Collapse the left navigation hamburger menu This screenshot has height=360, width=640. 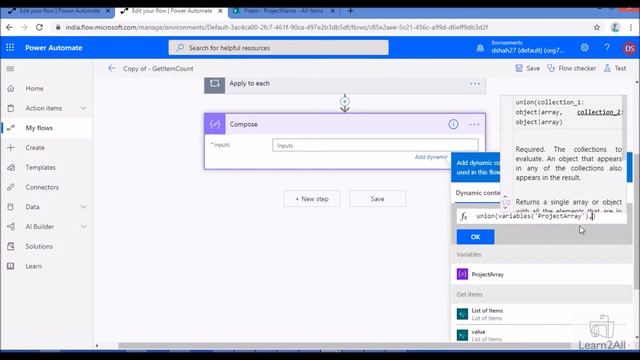tap(10, 69)
